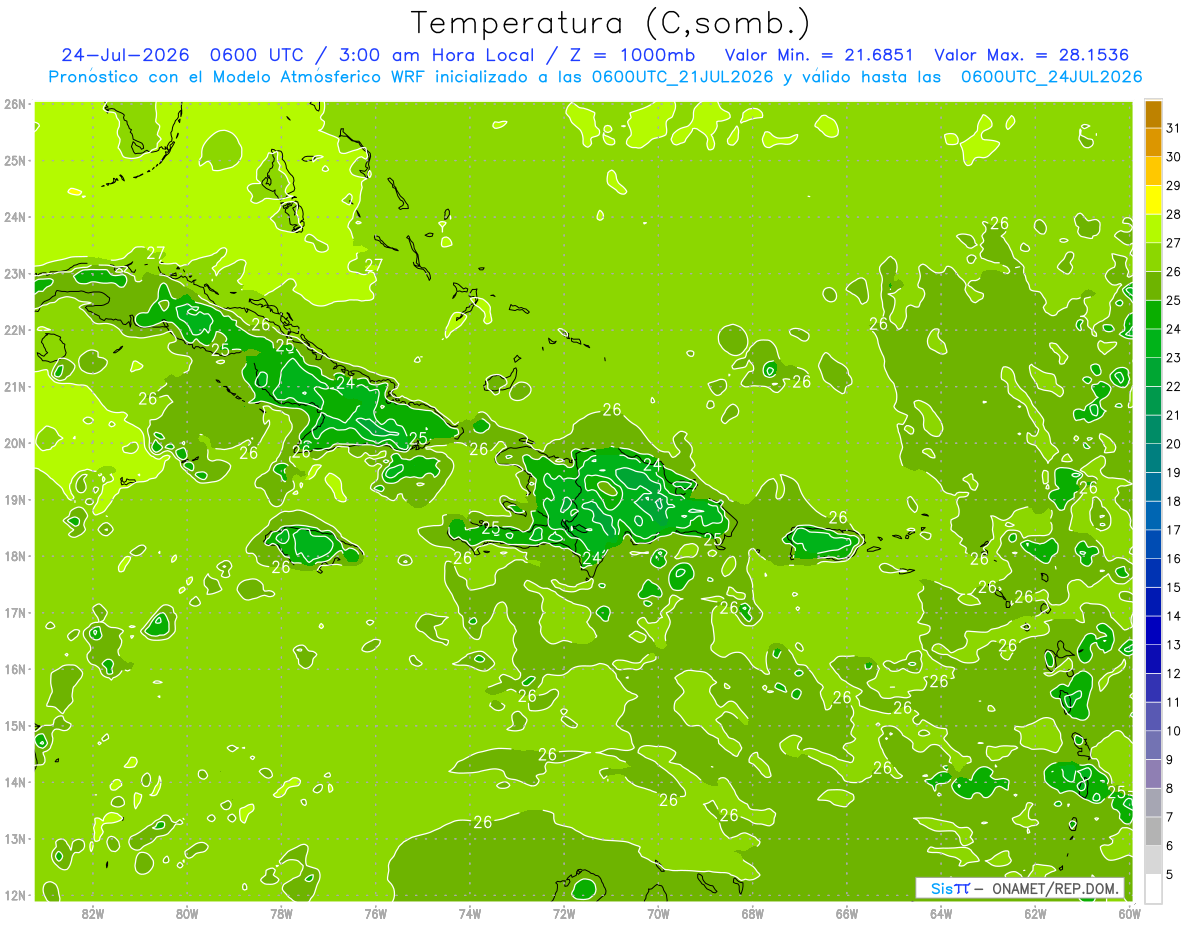
Task: Click the color legend label '5'
Action: [1170, 874]
